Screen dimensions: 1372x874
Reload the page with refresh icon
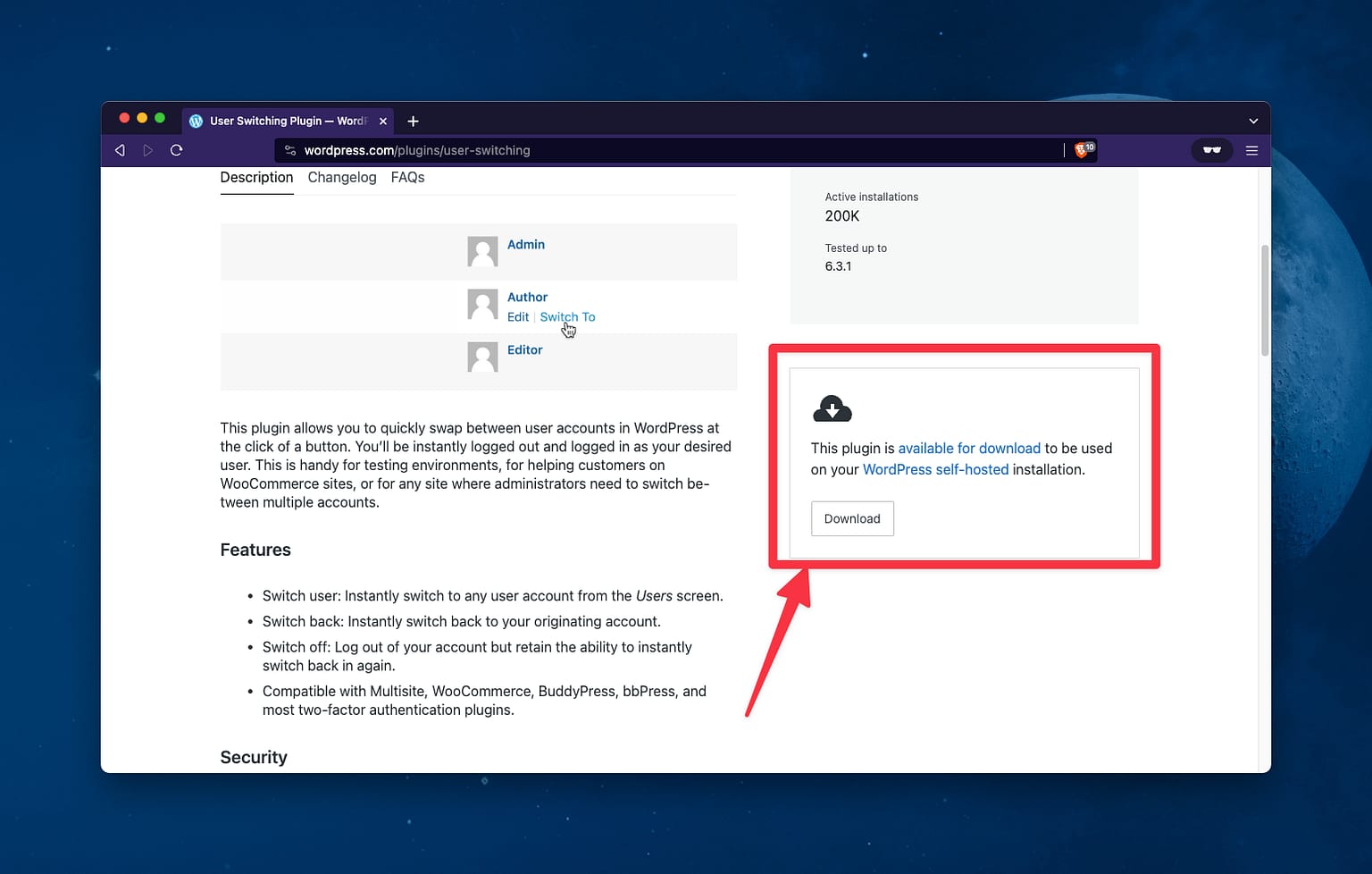pyautogui.click(x=177, y=150)
